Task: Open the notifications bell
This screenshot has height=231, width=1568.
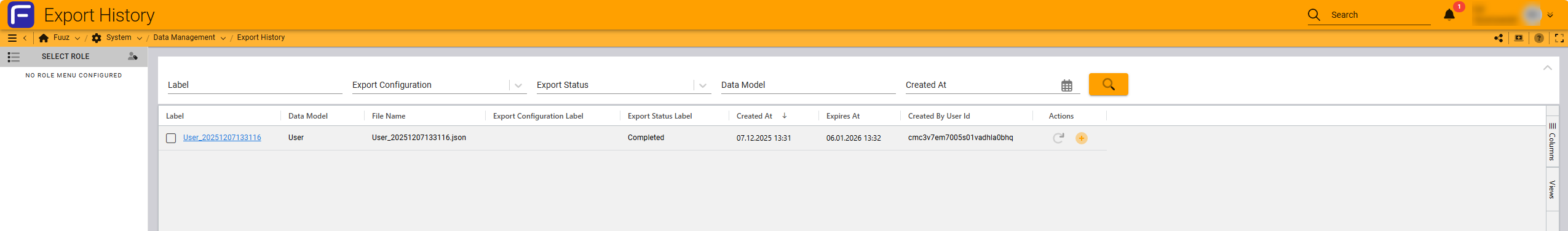Action: click(x=1449, y=15)
